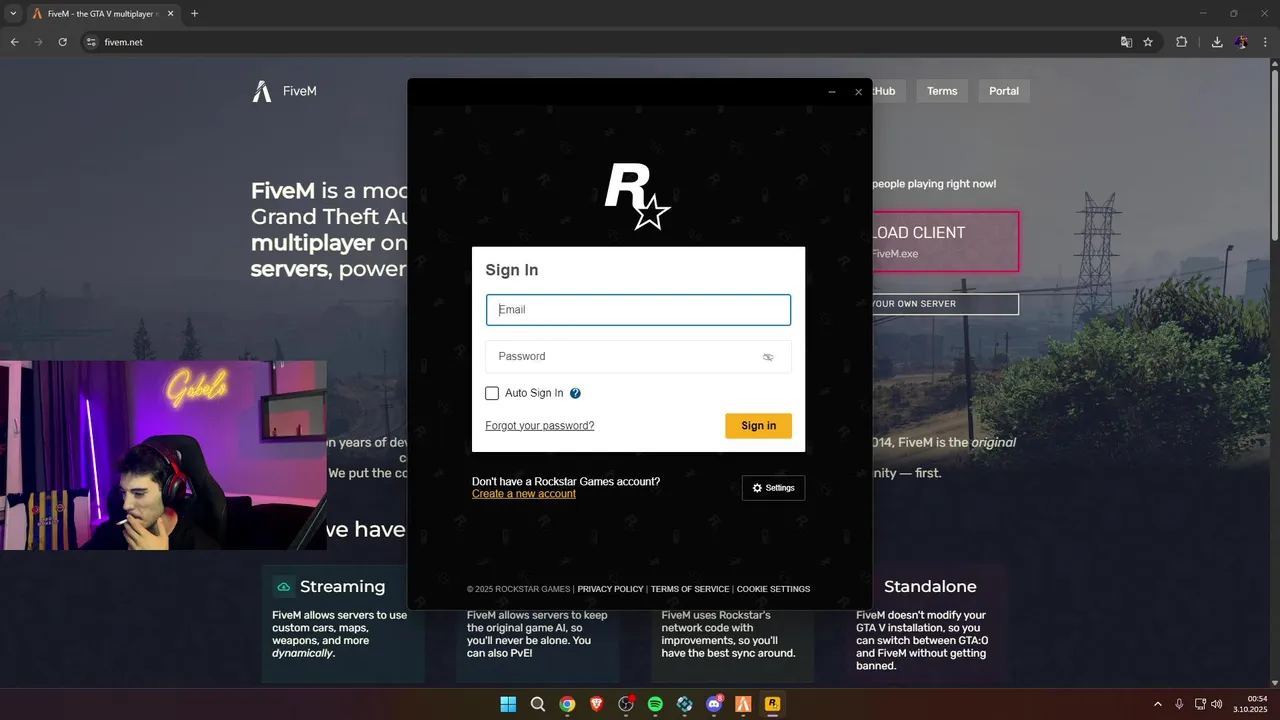Translate this page icon
The image size is (1280, 720).
[1127, 42]
